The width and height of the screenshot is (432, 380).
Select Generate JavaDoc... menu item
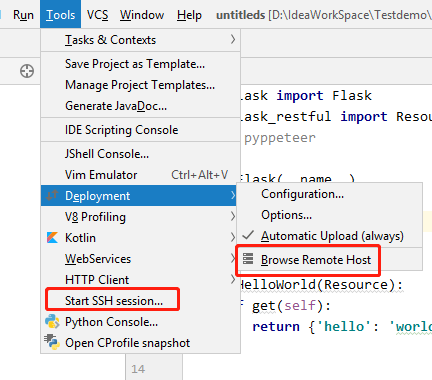140,106
